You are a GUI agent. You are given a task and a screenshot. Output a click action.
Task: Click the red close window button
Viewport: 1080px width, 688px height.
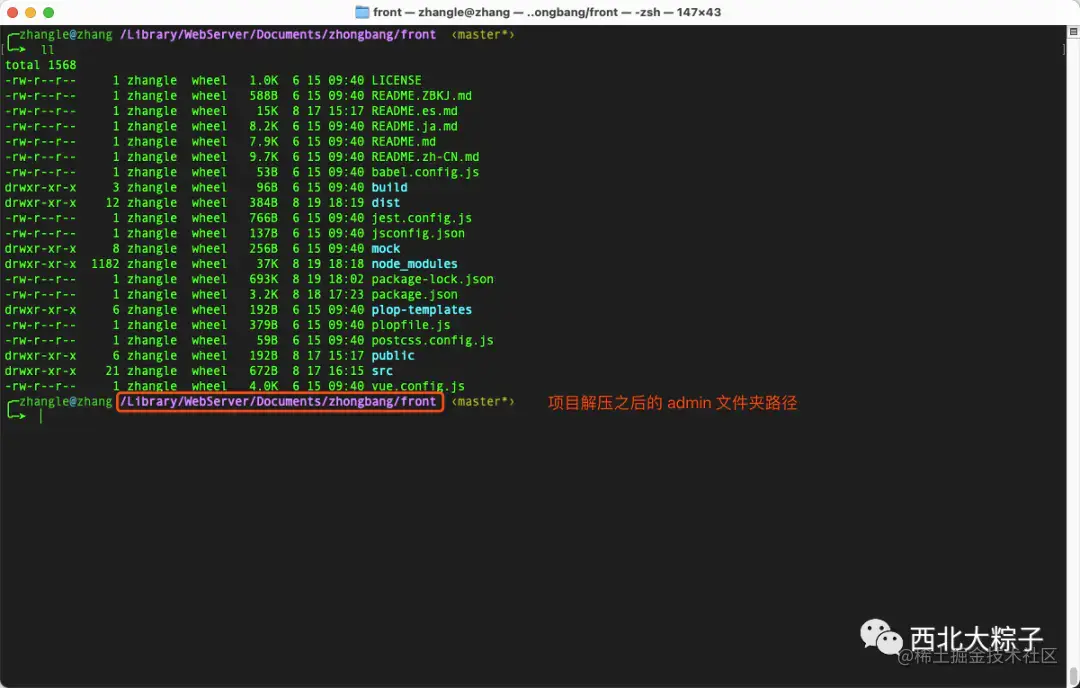pos(12,12)
